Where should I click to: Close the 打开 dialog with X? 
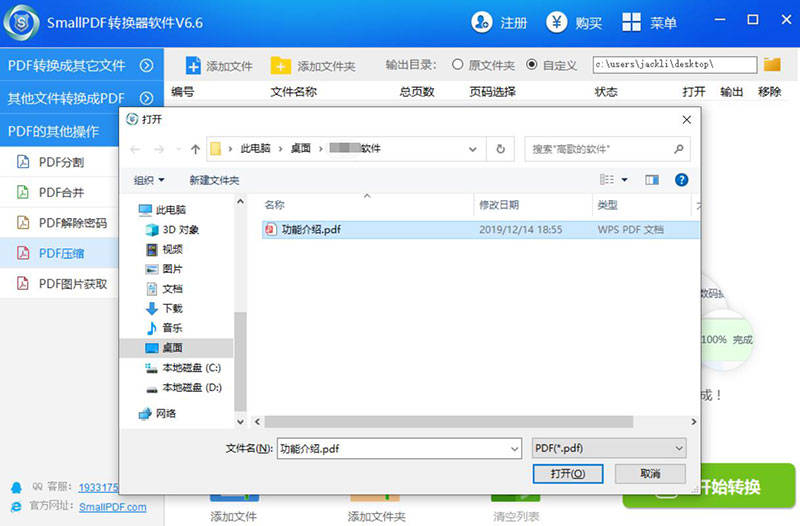tap(687, 119)
